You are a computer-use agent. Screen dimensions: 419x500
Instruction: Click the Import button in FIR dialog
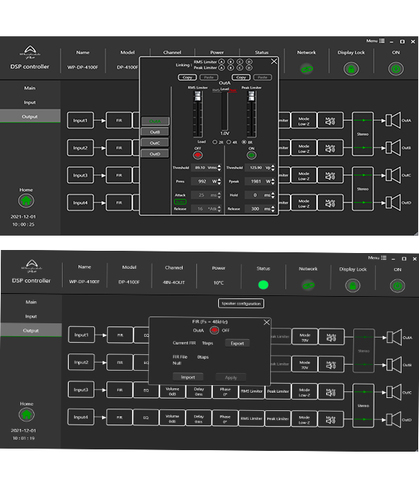(188, 377)
